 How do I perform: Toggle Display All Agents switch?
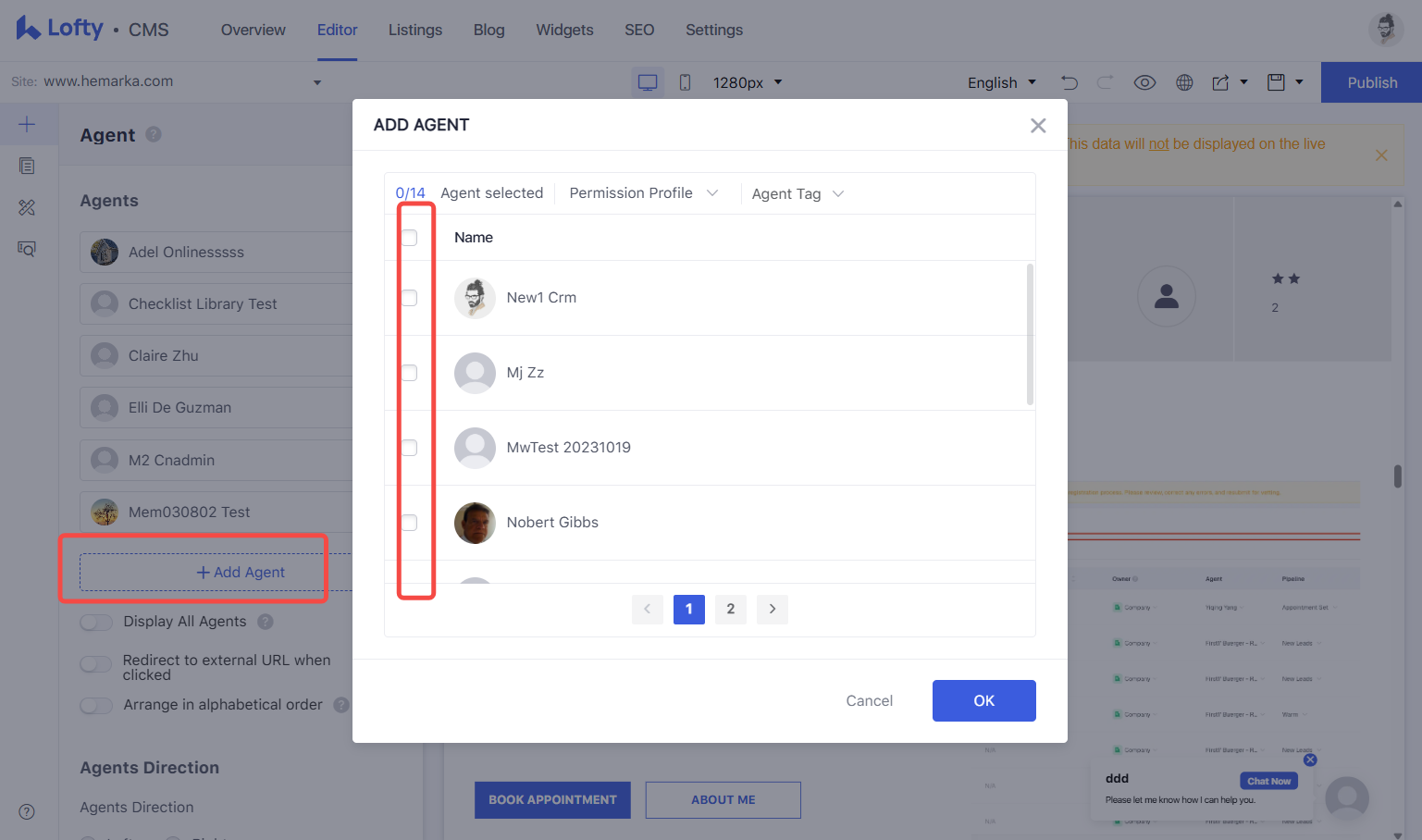96,622
